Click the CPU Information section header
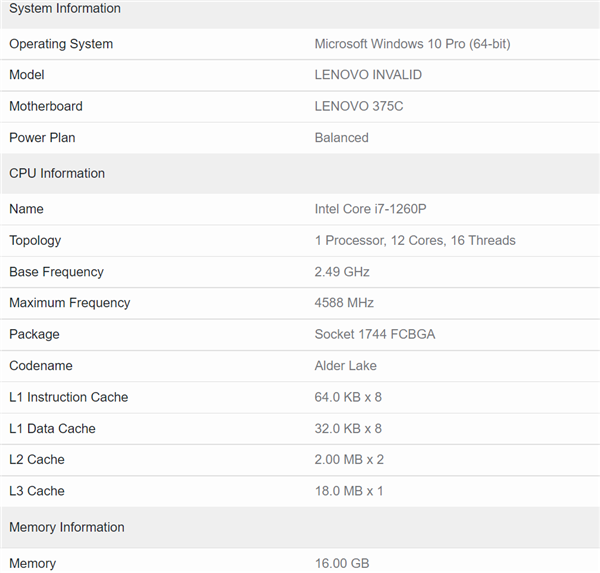 57,173
